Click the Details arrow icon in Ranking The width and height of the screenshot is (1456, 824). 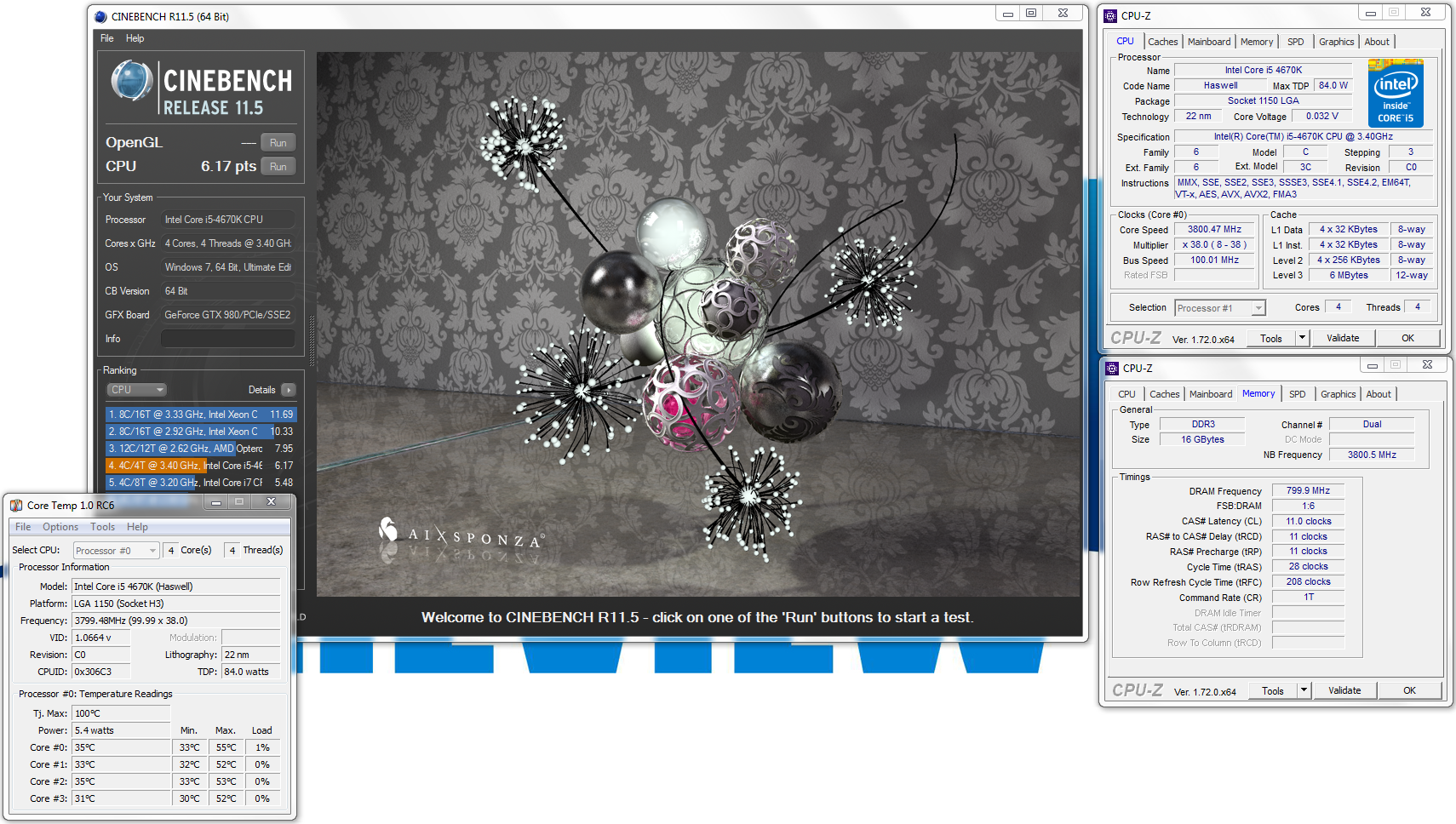click(x=289, y=390)
